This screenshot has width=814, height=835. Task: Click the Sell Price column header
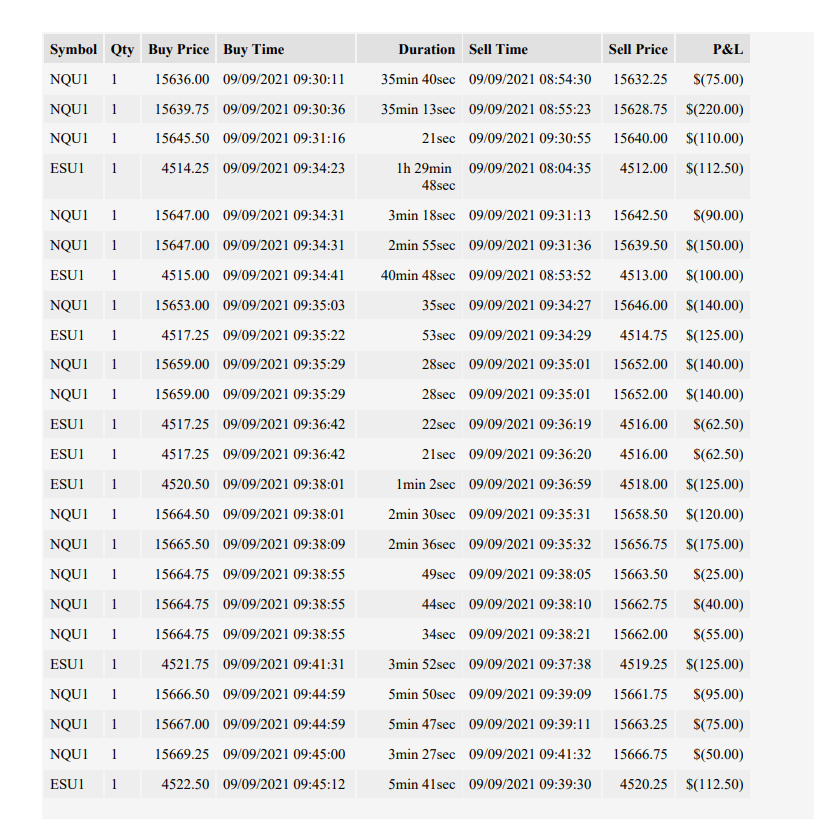coord(638,49)
